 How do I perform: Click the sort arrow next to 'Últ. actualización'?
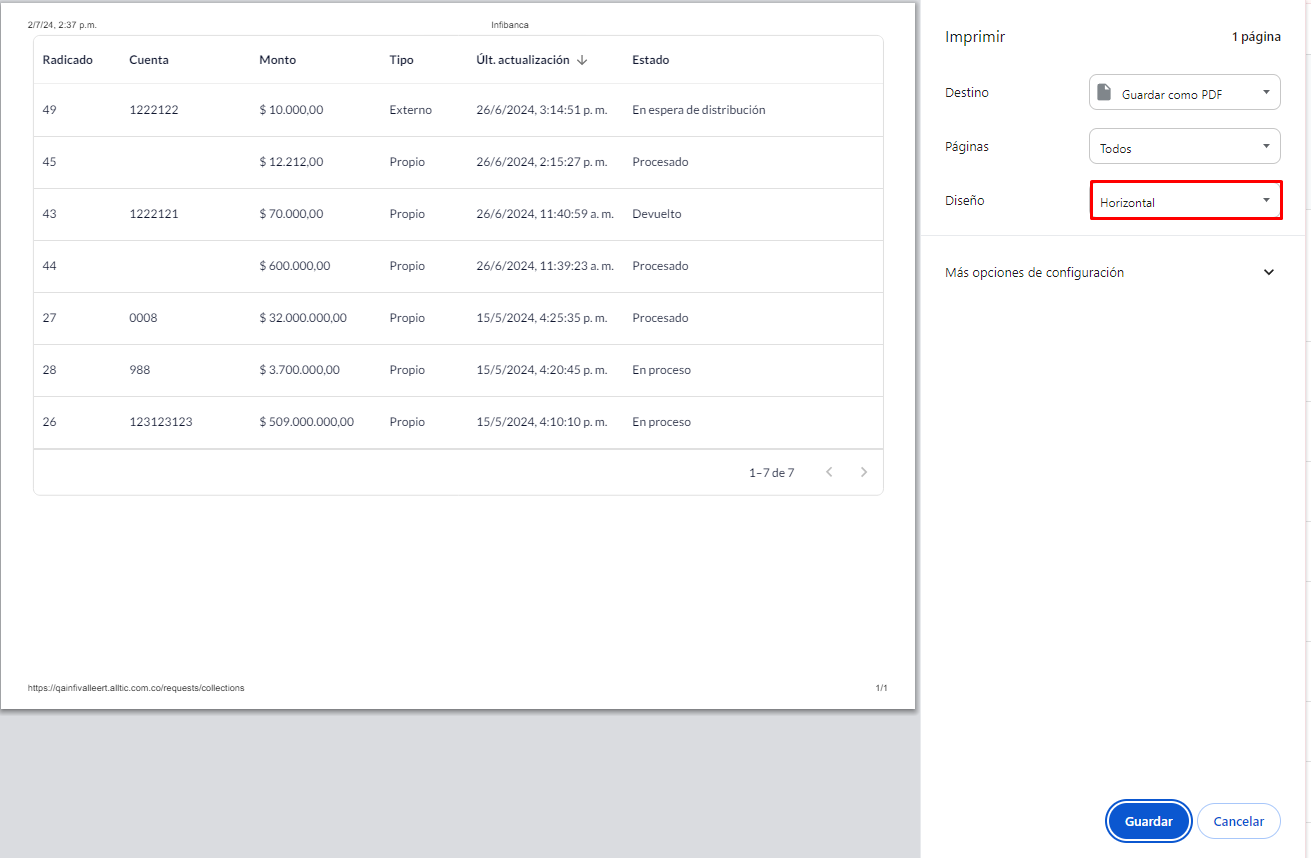coord(582,60)
